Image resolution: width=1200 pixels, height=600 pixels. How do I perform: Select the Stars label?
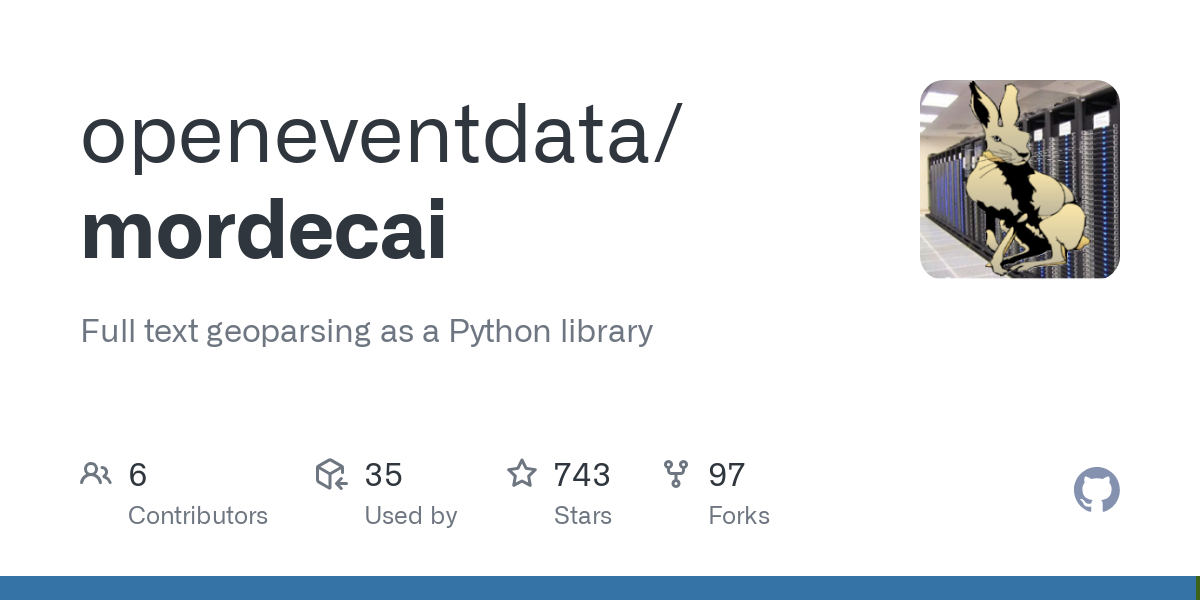coord(583,516)
